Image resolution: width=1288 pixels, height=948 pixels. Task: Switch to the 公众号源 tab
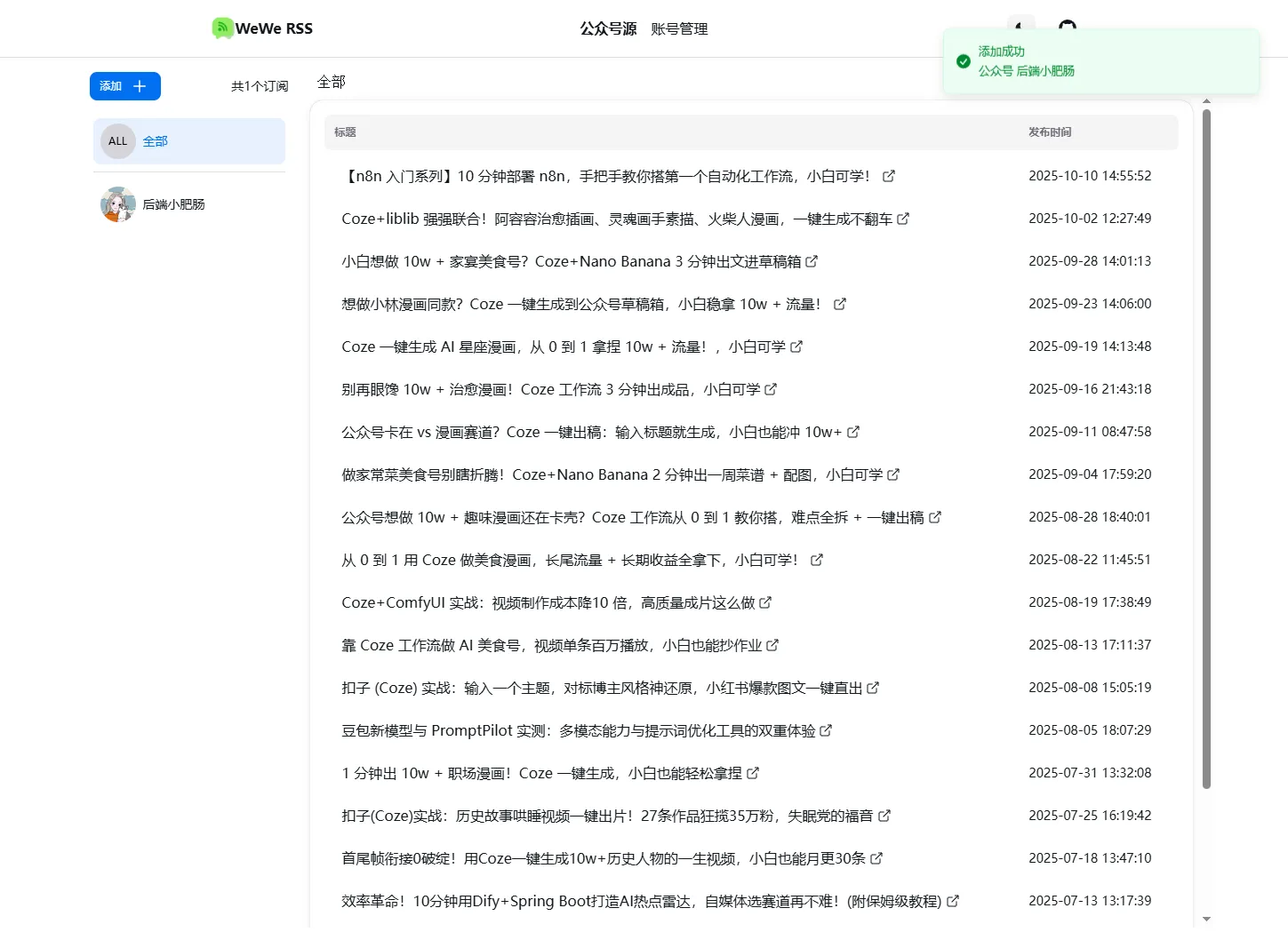point(608,28)
